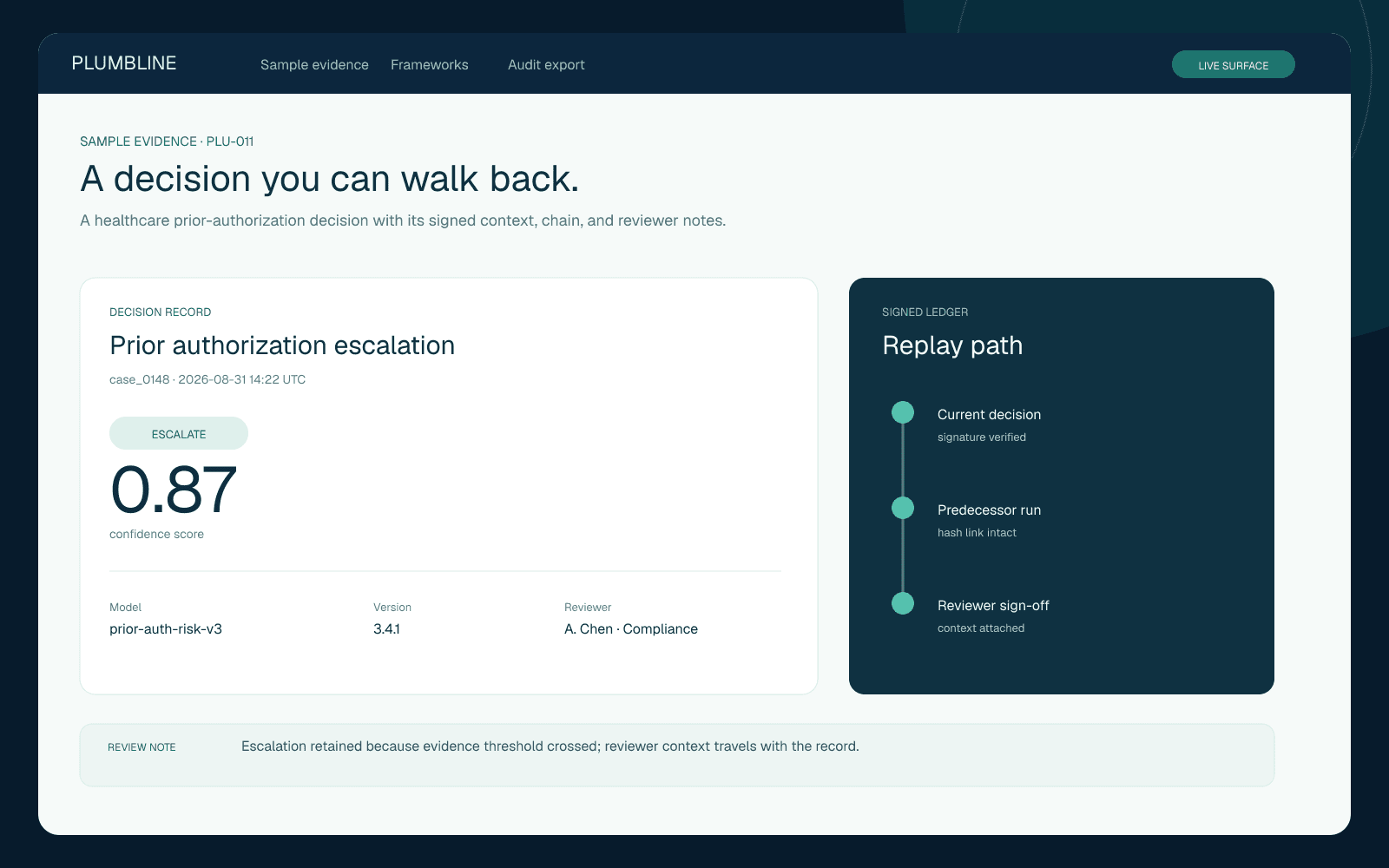Click the 'hash link intact' text

click(977, 532)
